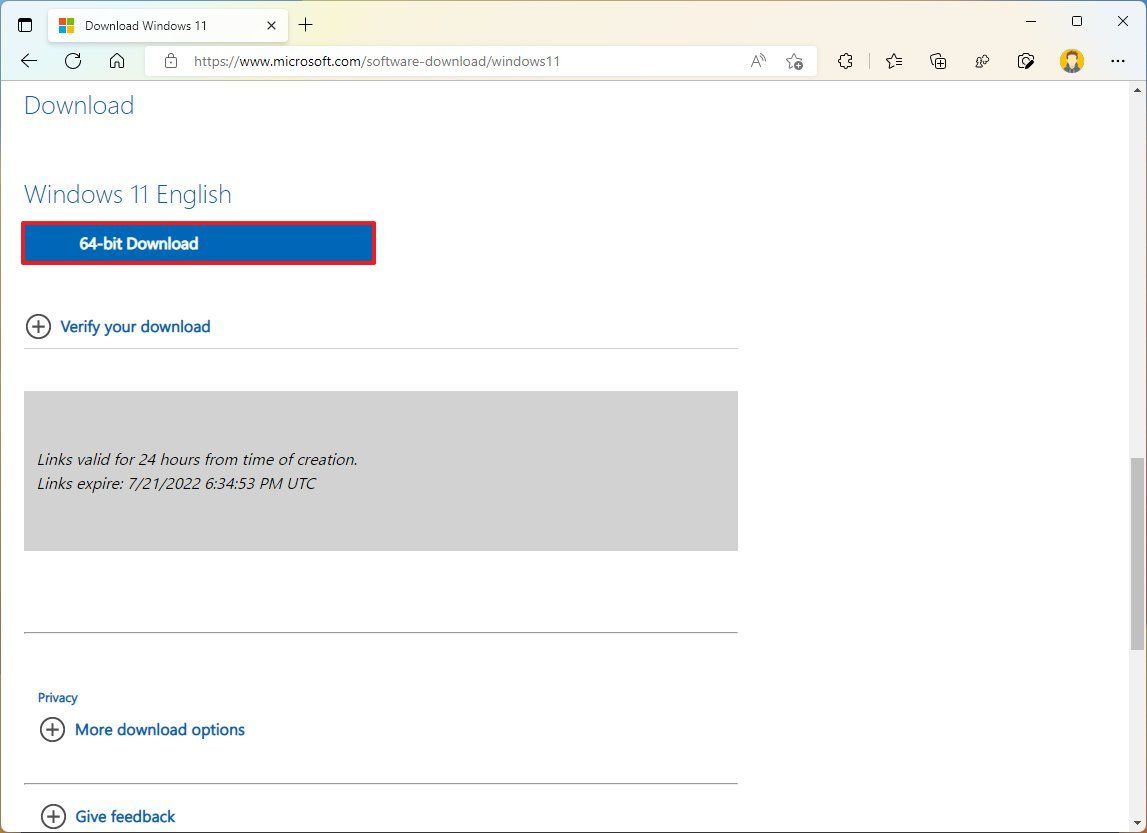Open the Extensions puzzle icon

click(x=845, y=61)
